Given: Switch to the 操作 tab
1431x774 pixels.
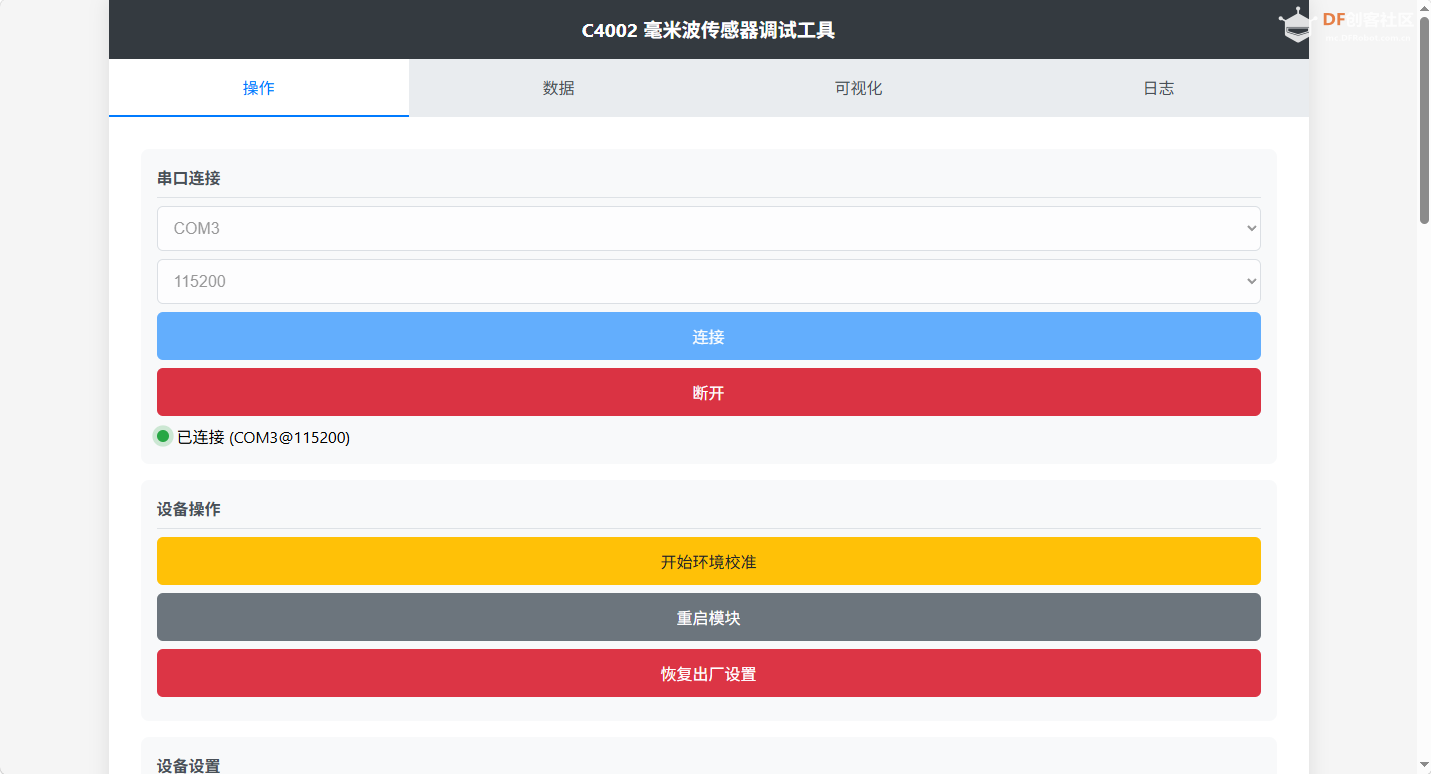Looking at the screenshot, I should pyautogui.click(x=259, y=88).
